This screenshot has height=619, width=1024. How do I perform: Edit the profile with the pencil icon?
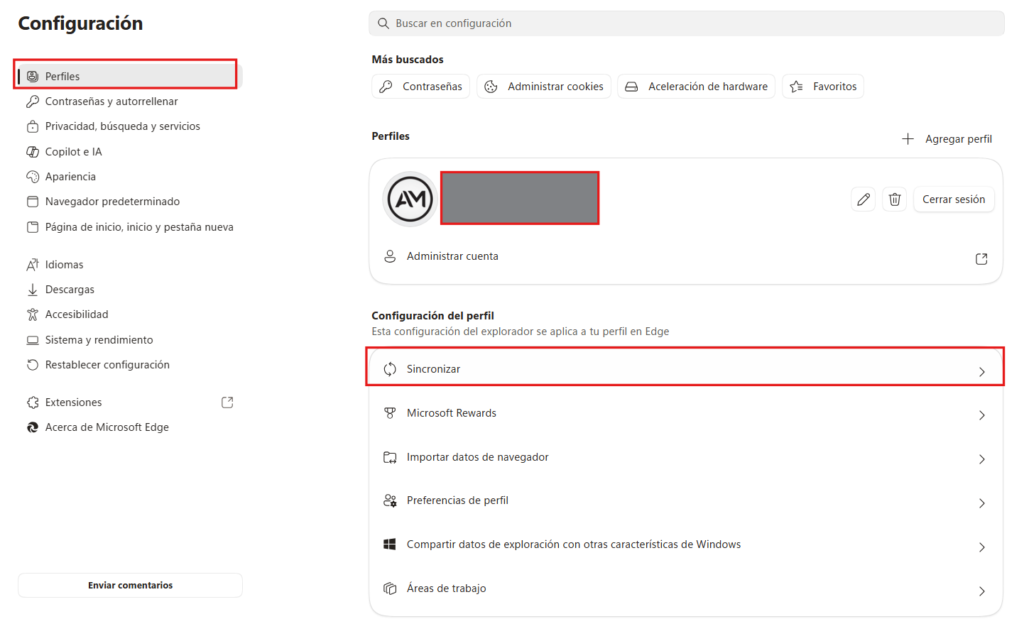pyautogui.click(x=863, y=199)
